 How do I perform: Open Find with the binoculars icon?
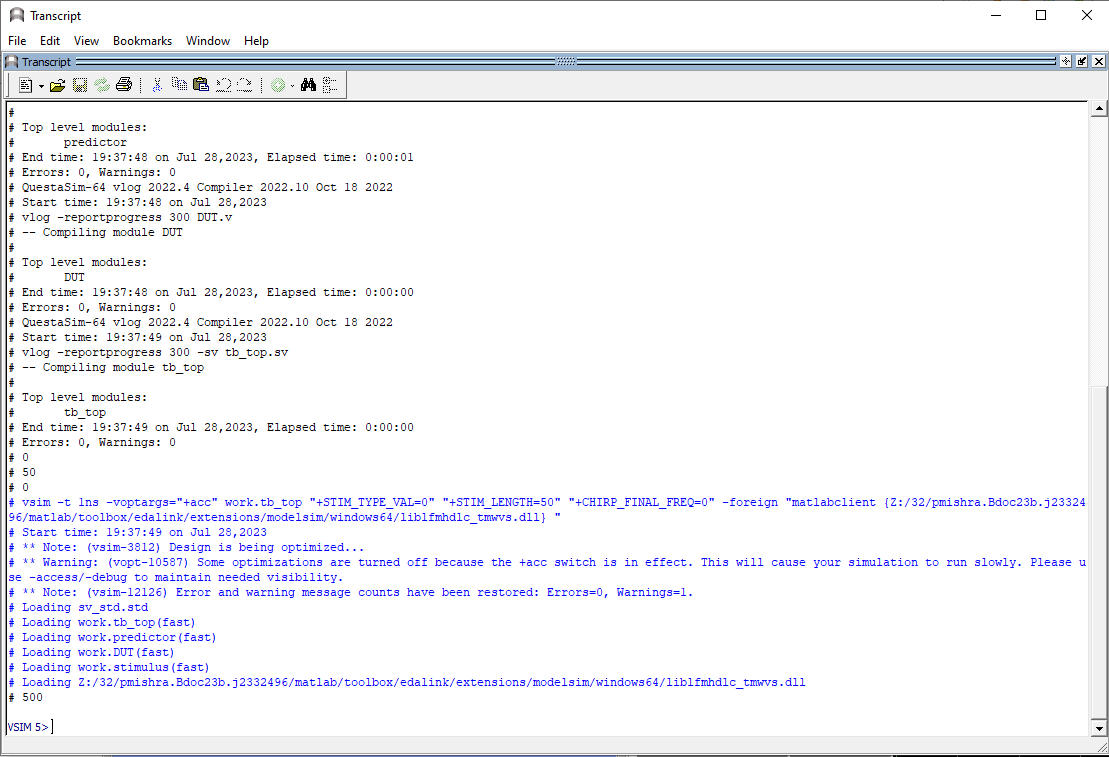click(308, 86)
